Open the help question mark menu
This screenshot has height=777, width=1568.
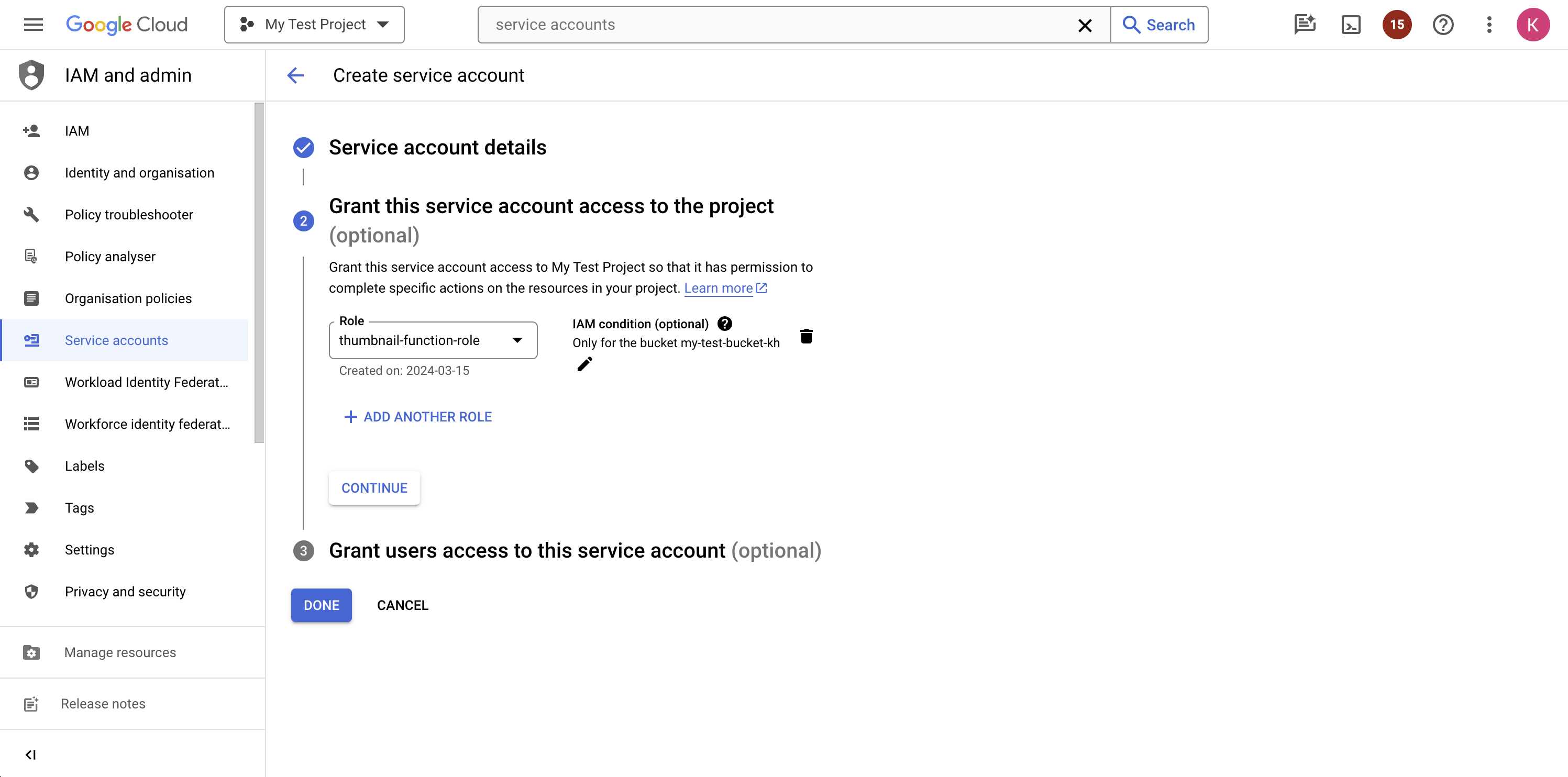point(1443,25)
